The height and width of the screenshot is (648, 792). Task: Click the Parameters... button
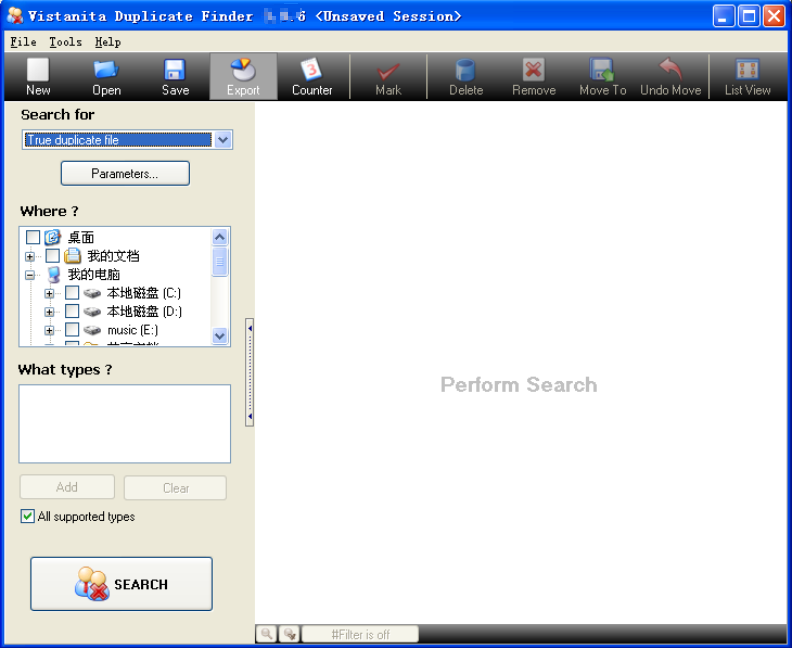[x=125, y=173]
